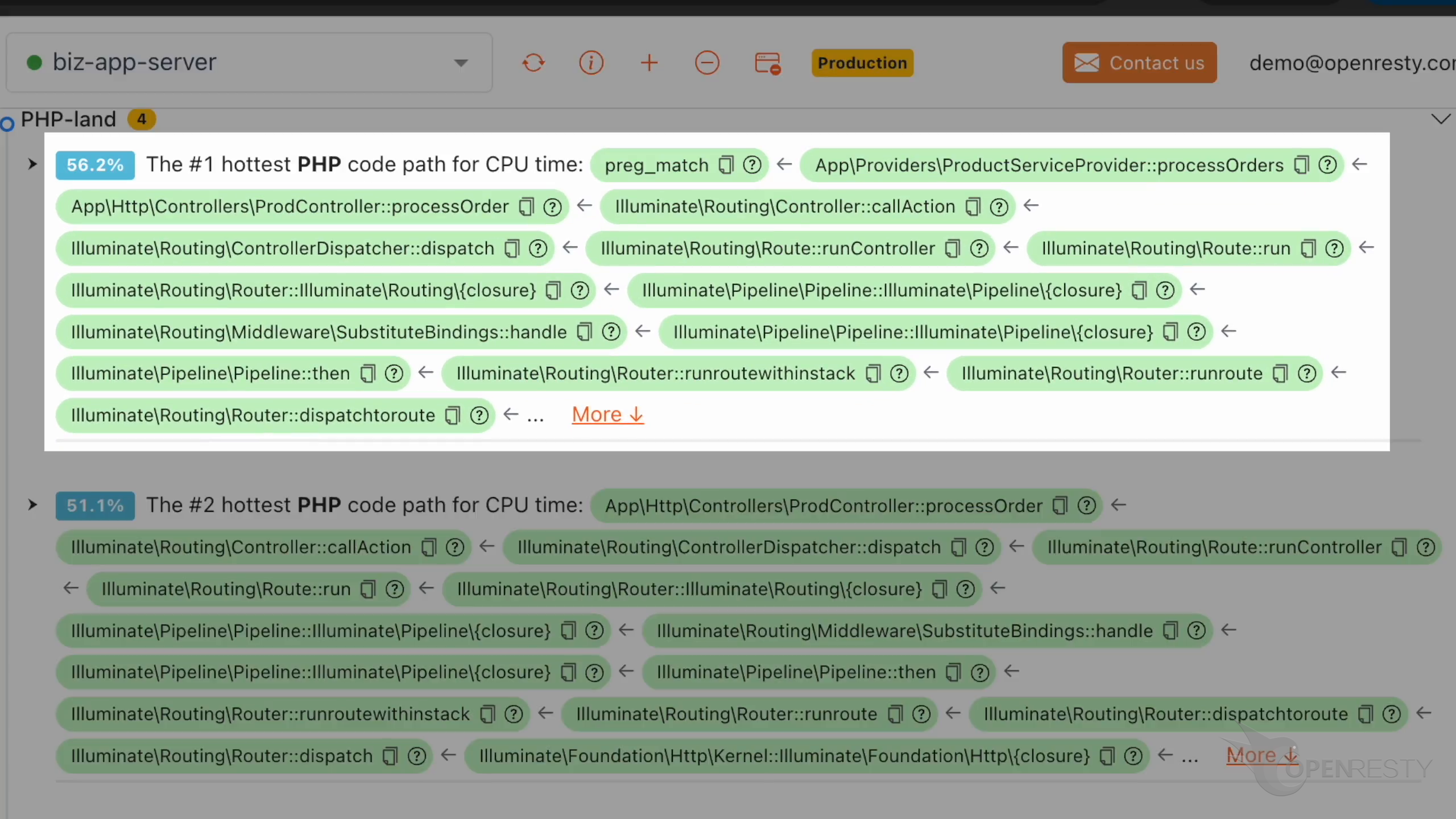Copy Controller::callAction in path #1
The image size is (1456, 819).
coord(973,206)
